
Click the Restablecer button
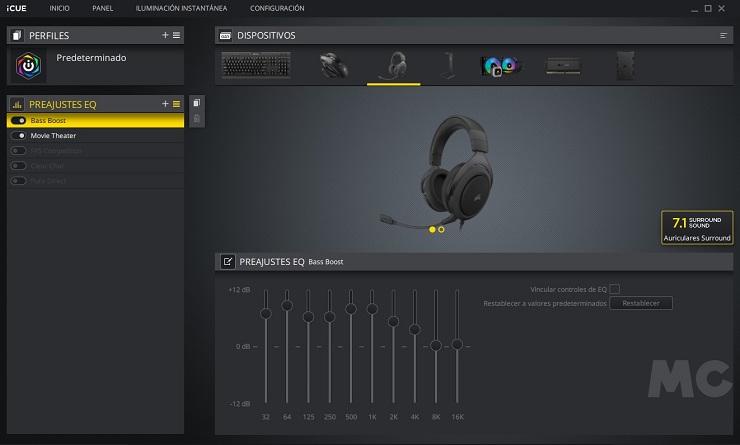[641, 303]
